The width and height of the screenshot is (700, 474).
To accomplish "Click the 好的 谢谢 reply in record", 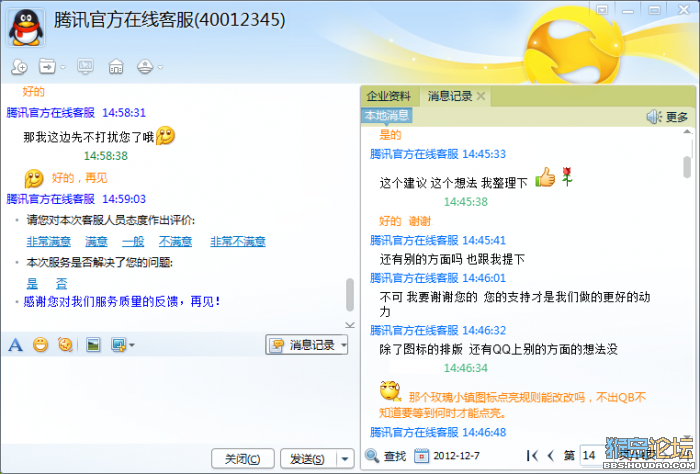I will click(x=405, y=221).
